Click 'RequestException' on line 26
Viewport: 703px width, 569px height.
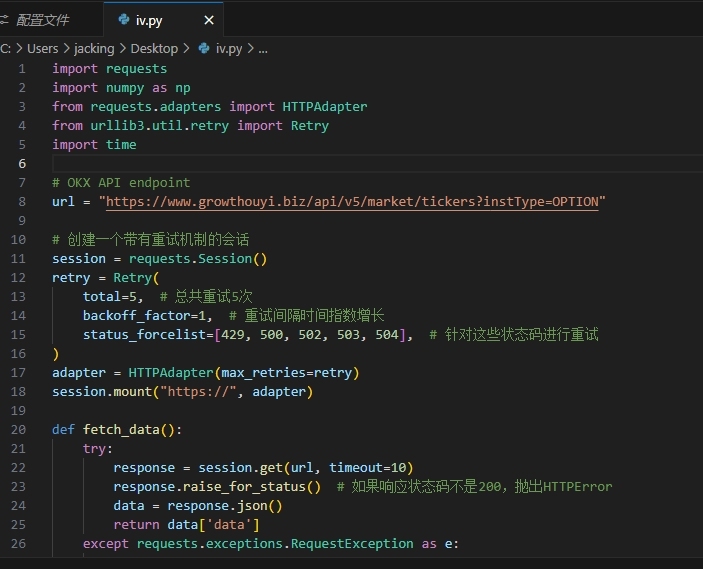coord(352,543)
